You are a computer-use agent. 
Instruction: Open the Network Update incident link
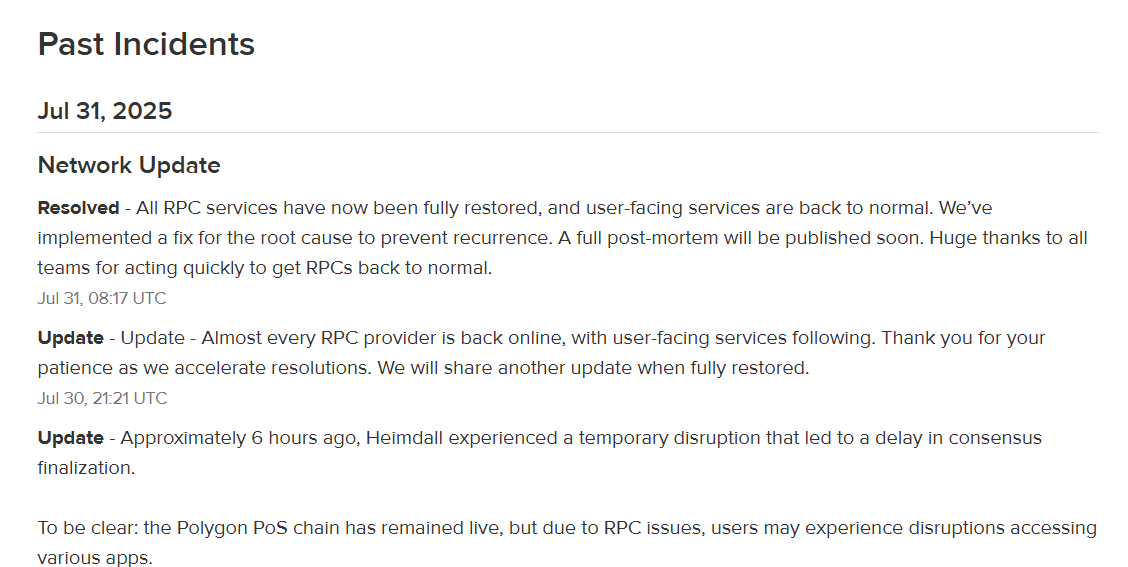pyautogui.click(x=129, y=165)
